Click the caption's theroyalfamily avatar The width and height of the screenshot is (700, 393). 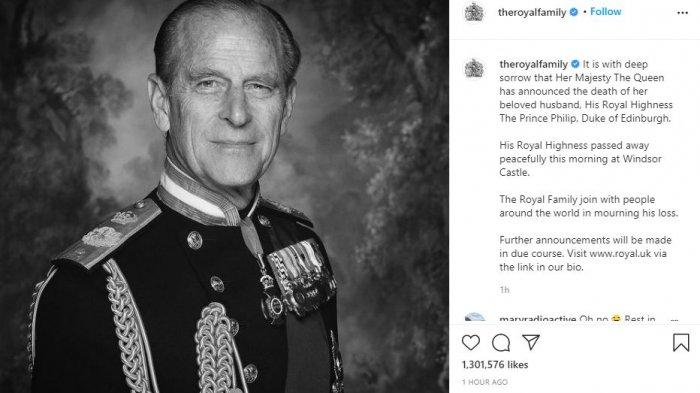[474, 69]
